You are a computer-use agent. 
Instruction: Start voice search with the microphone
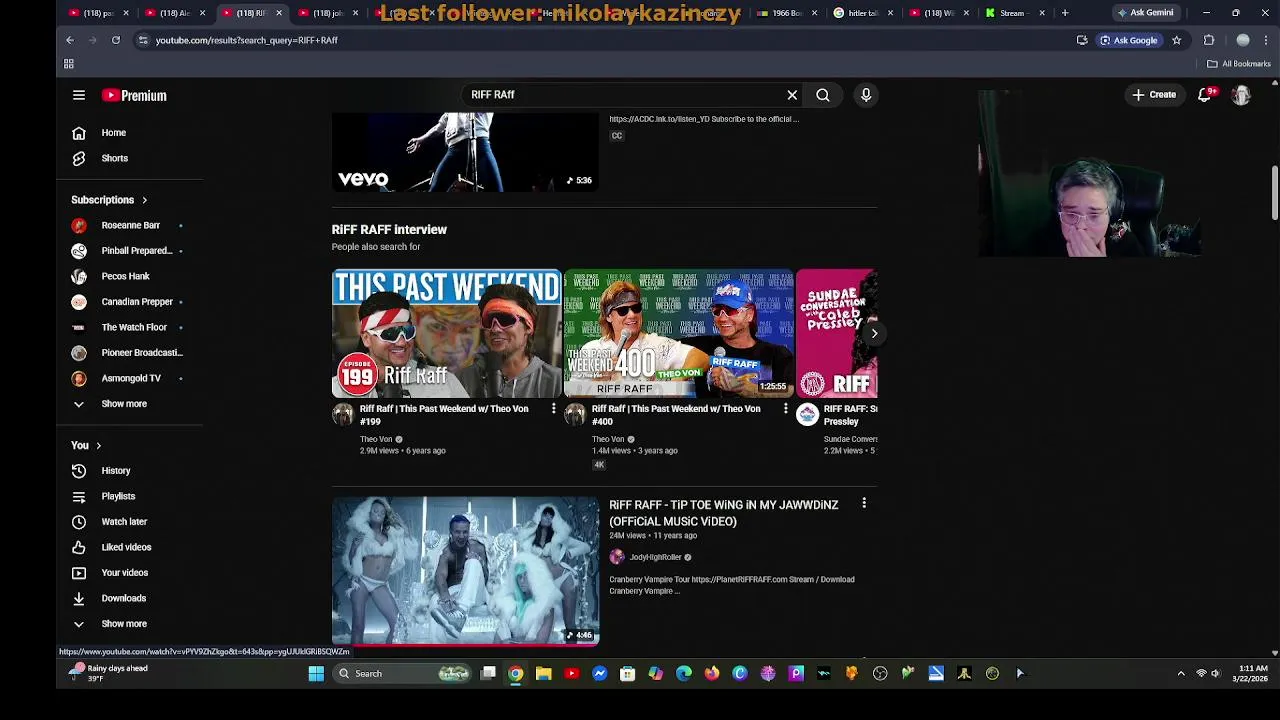pyautogui.click(x=866, y=95)
